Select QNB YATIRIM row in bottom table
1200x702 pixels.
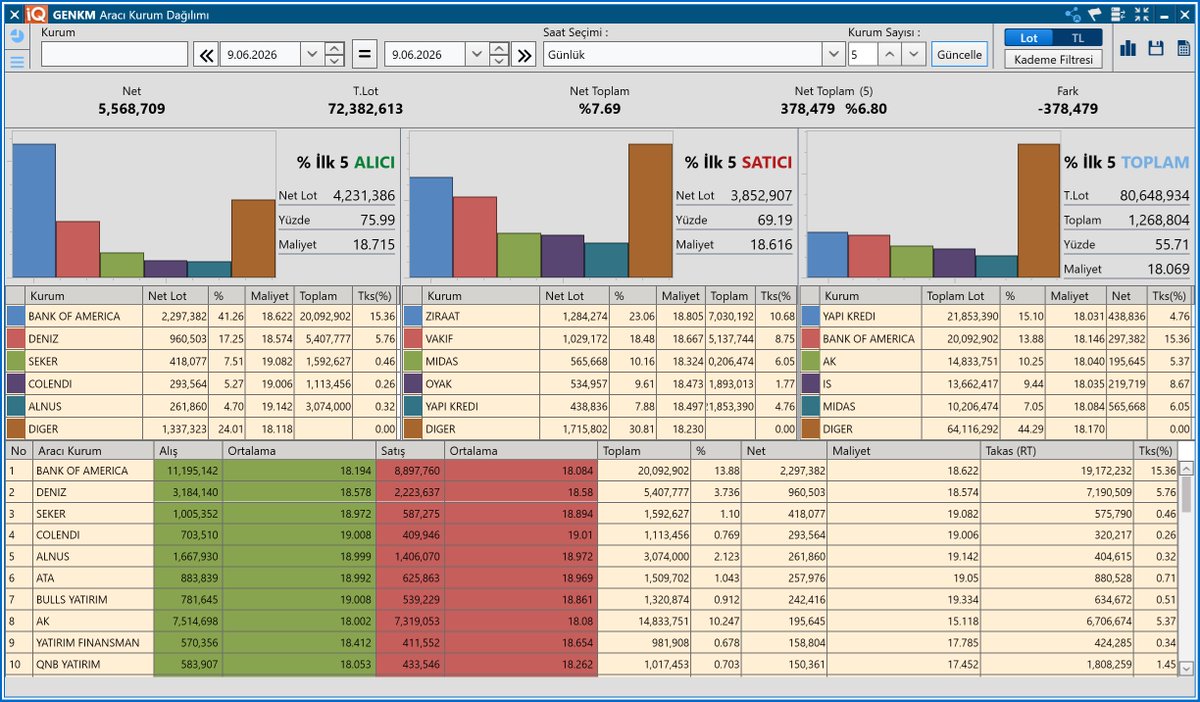click(591, 665)
